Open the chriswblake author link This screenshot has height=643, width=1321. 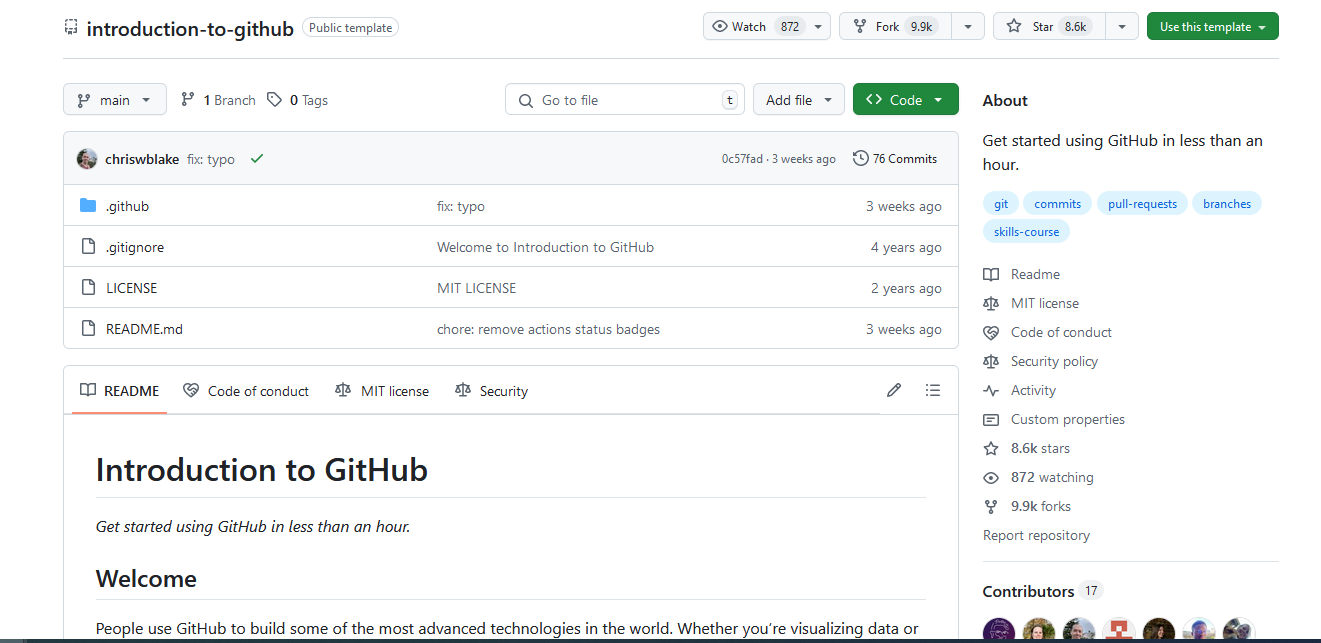tap(142, 159)
